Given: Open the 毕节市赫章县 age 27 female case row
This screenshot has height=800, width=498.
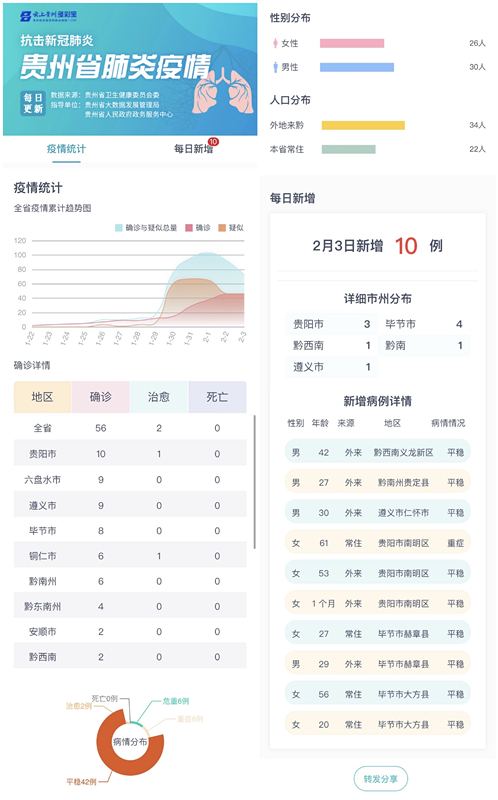Looking at the screenshot, I should pyautogui.click(x=378, y=634).
